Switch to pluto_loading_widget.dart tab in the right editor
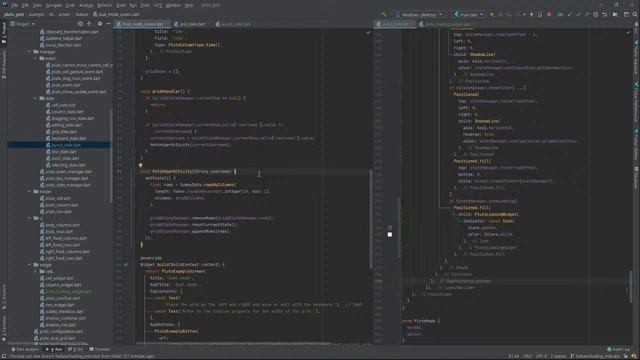This screenshot has height=360, width=640. [448, 24]
